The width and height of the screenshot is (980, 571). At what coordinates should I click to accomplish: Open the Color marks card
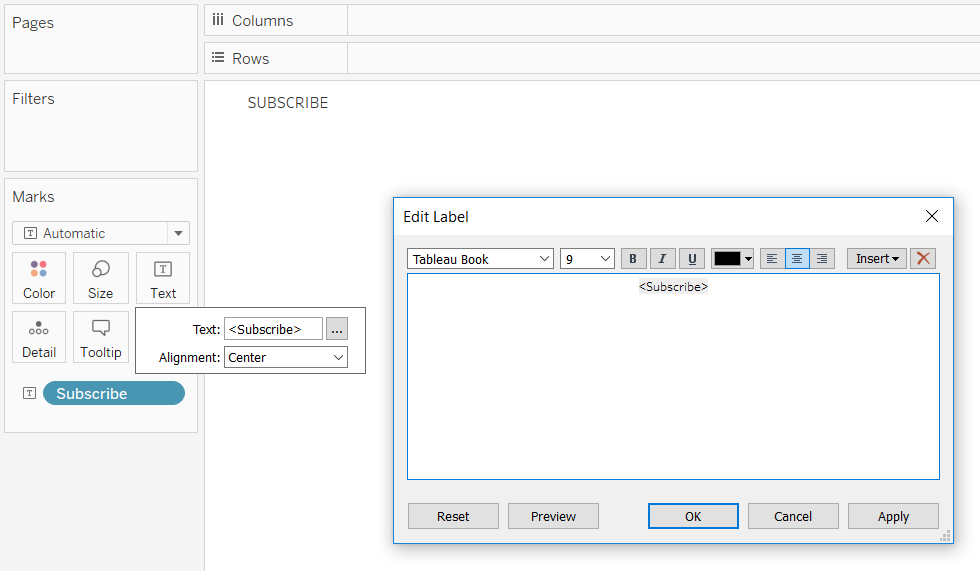(39, 278)
